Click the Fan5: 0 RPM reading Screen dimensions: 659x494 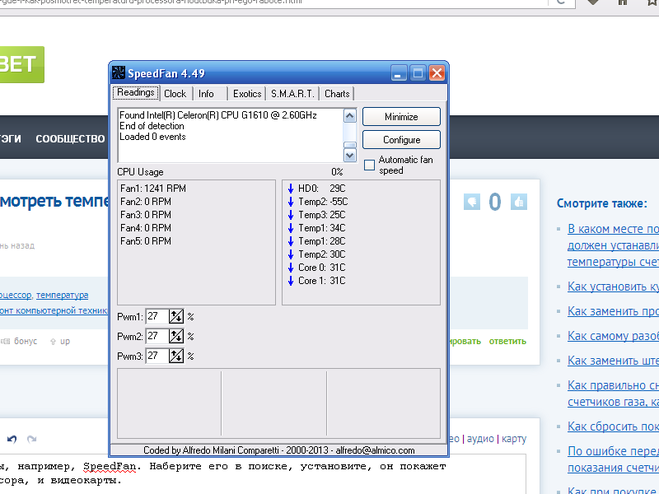(146, 241)
